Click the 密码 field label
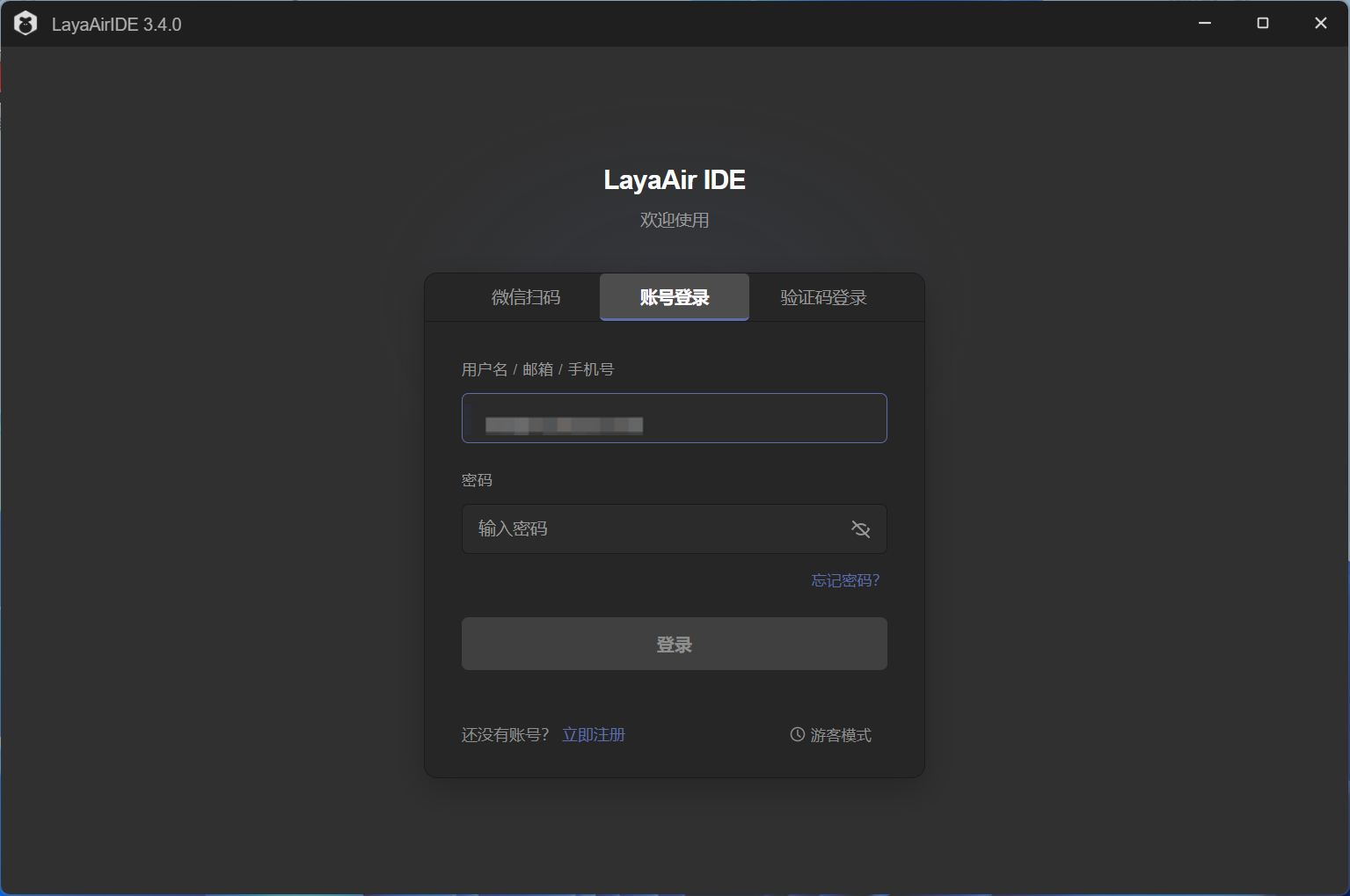The image size is (1350, 896). point(477,480)
